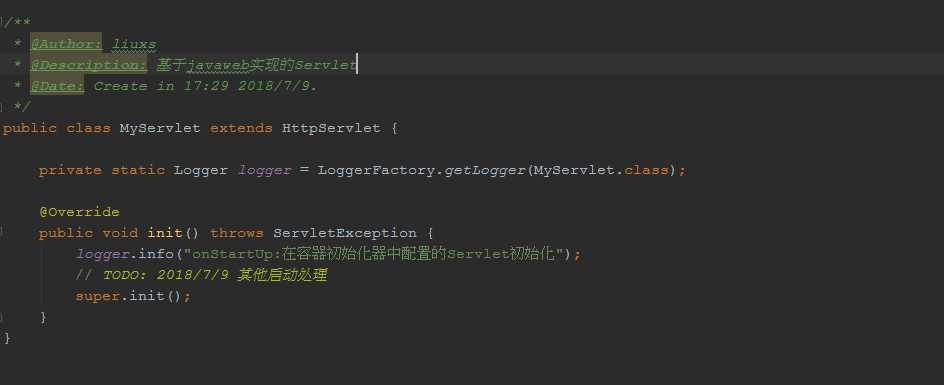This screenshot has height=385, width=944.
Task: Click the 'throws' keyword
Action: click(x=237, y=233)
